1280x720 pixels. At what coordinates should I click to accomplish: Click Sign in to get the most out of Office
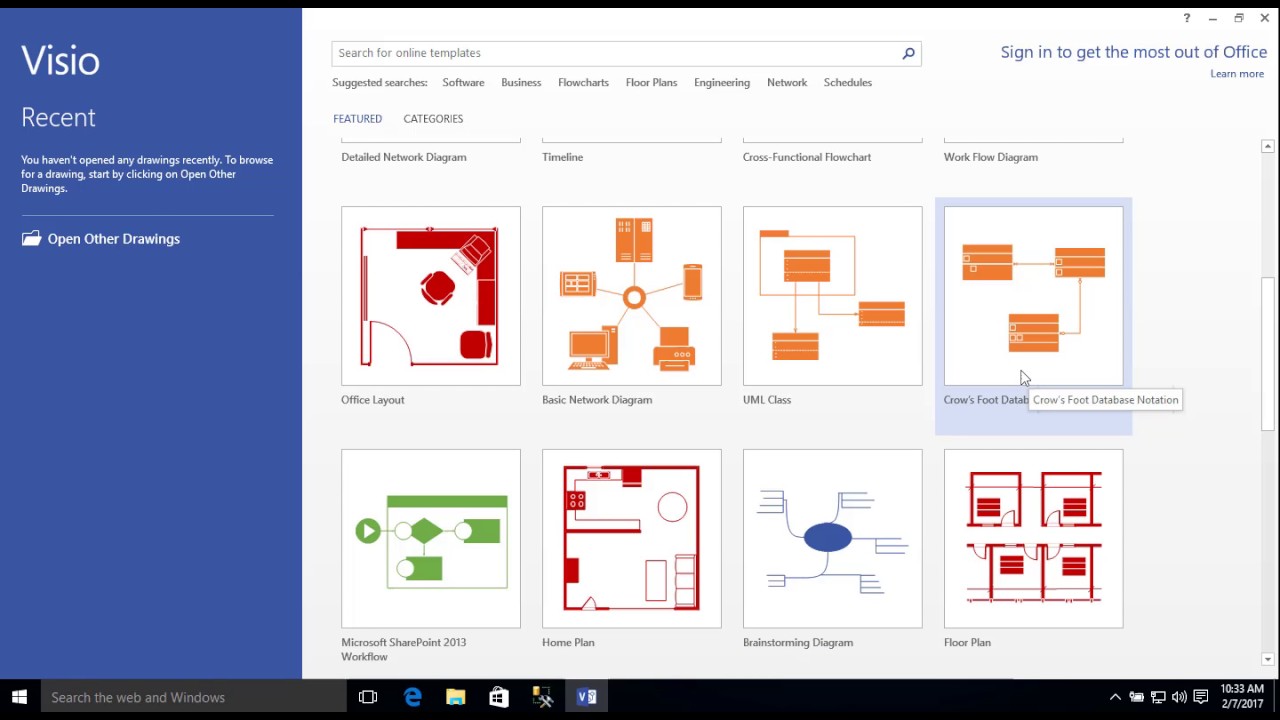[1134, 52]
